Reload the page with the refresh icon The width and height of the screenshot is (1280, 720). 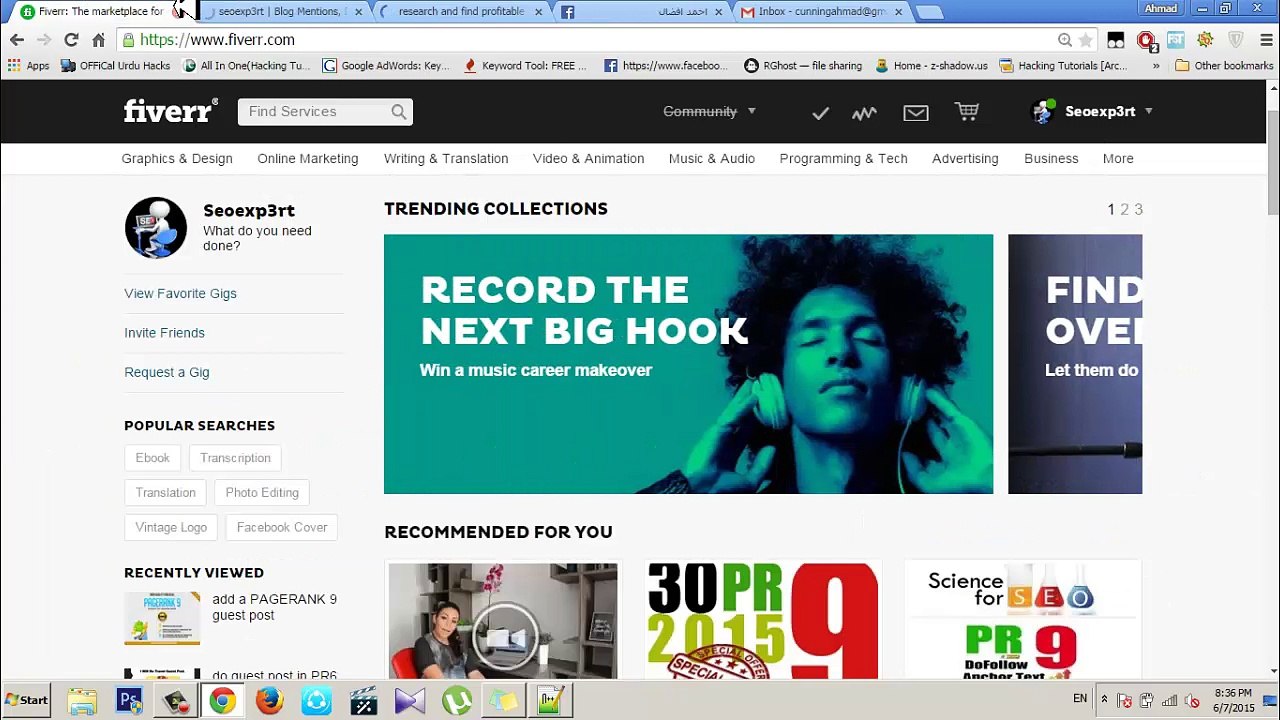[71, 40]
